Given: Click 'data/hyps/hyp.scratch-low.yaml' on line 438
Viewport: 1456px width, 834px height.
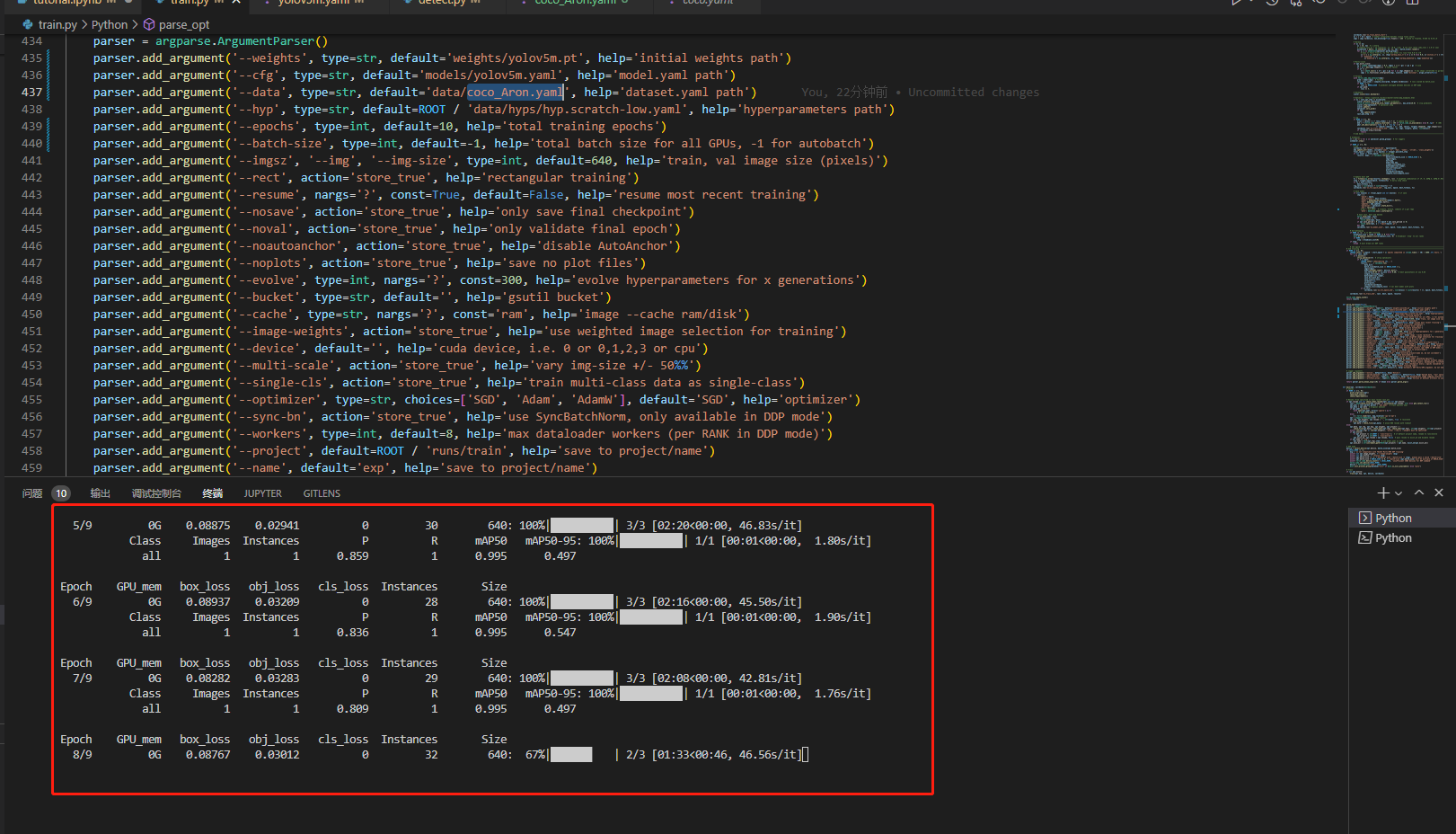Looking at the screenshot, I should 578,109.
